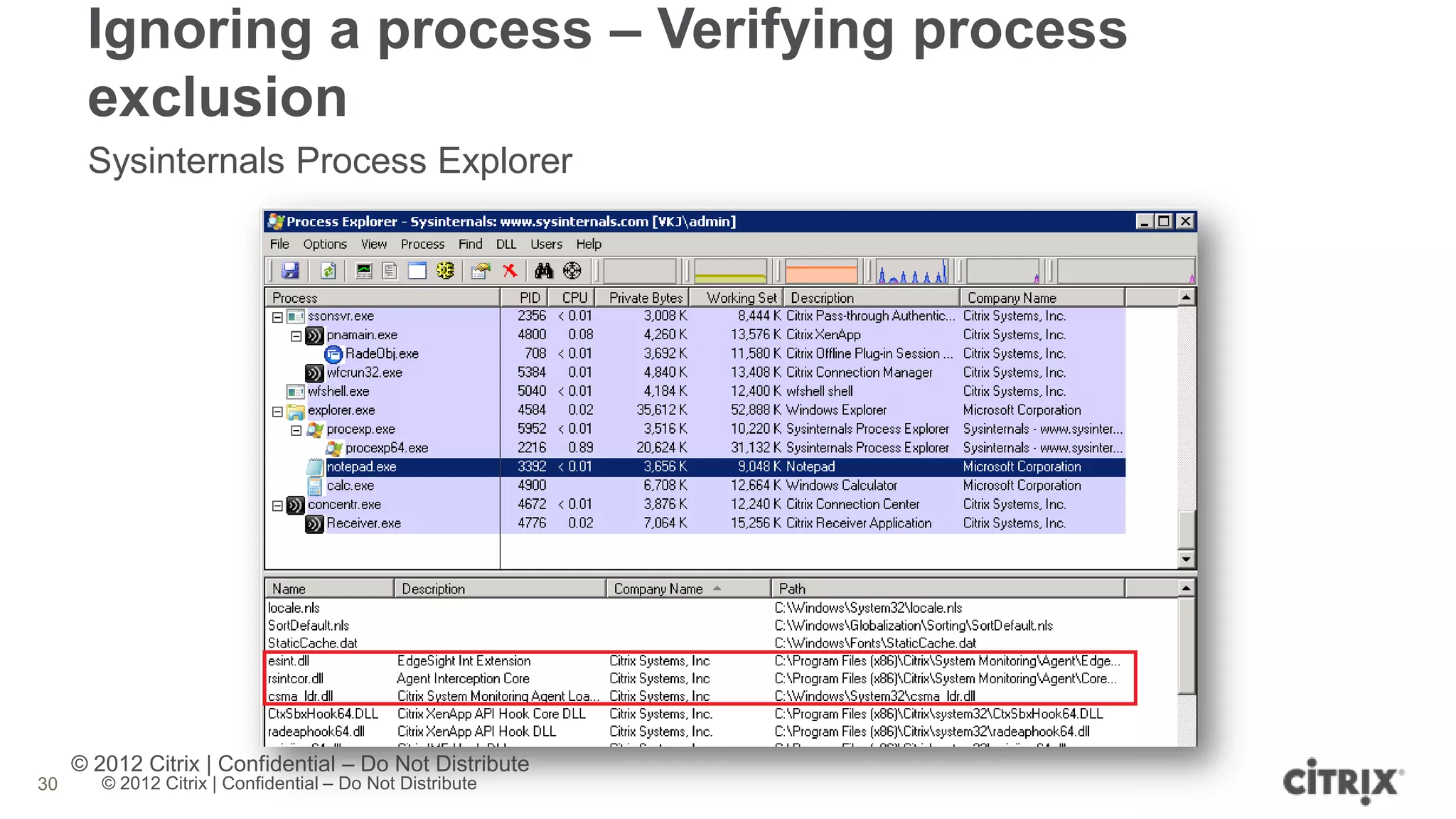Select the notepad.exe process row
Screen dimensions: 1456x819
pyautogui.click(x=696, y=467)
